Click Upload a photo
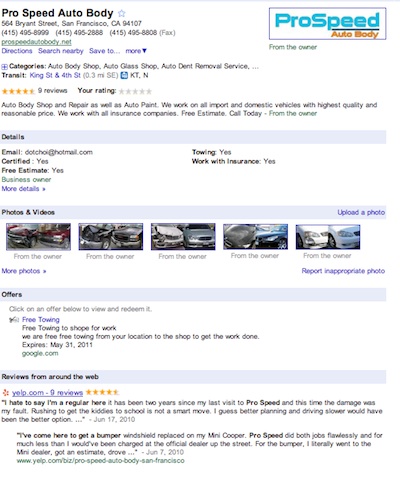 361,213
